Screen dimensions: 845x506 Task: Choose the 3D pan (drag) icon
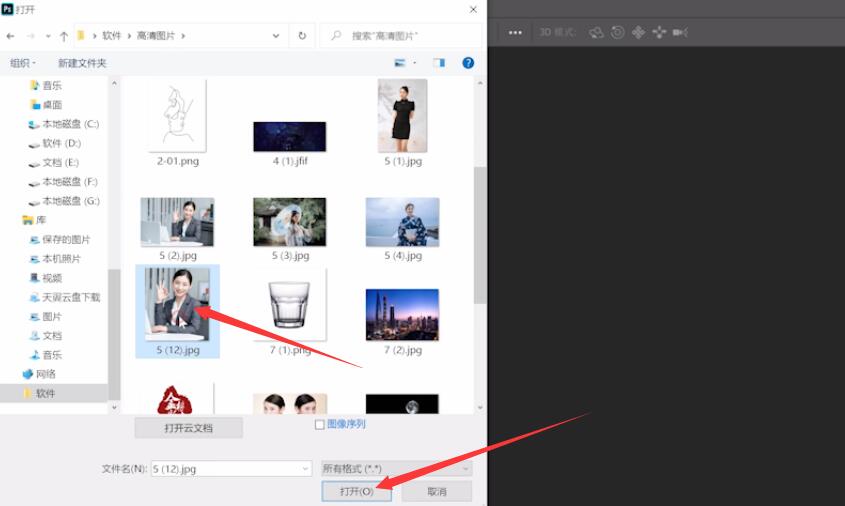(x=638, y=32)
